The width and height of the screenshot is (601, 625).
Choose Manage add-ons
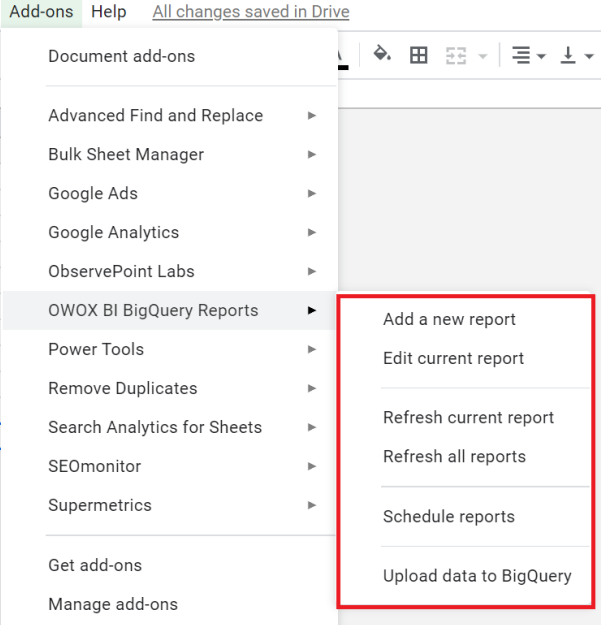170,604
